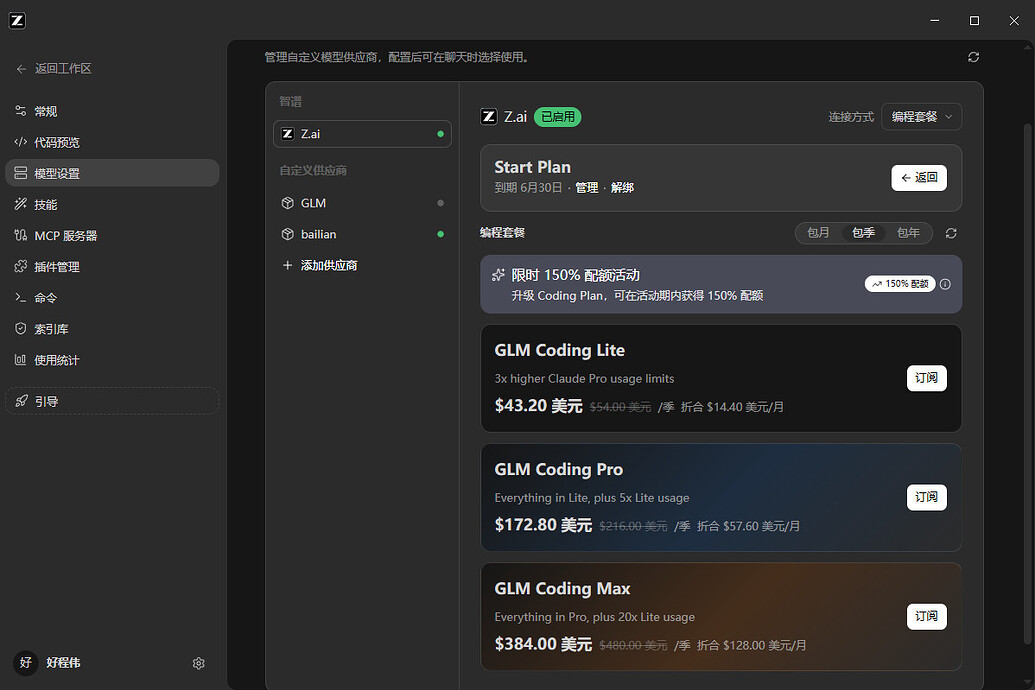Click the 好 user avatar
Screen dimensions: 1035x690
(x=25, y=662)
